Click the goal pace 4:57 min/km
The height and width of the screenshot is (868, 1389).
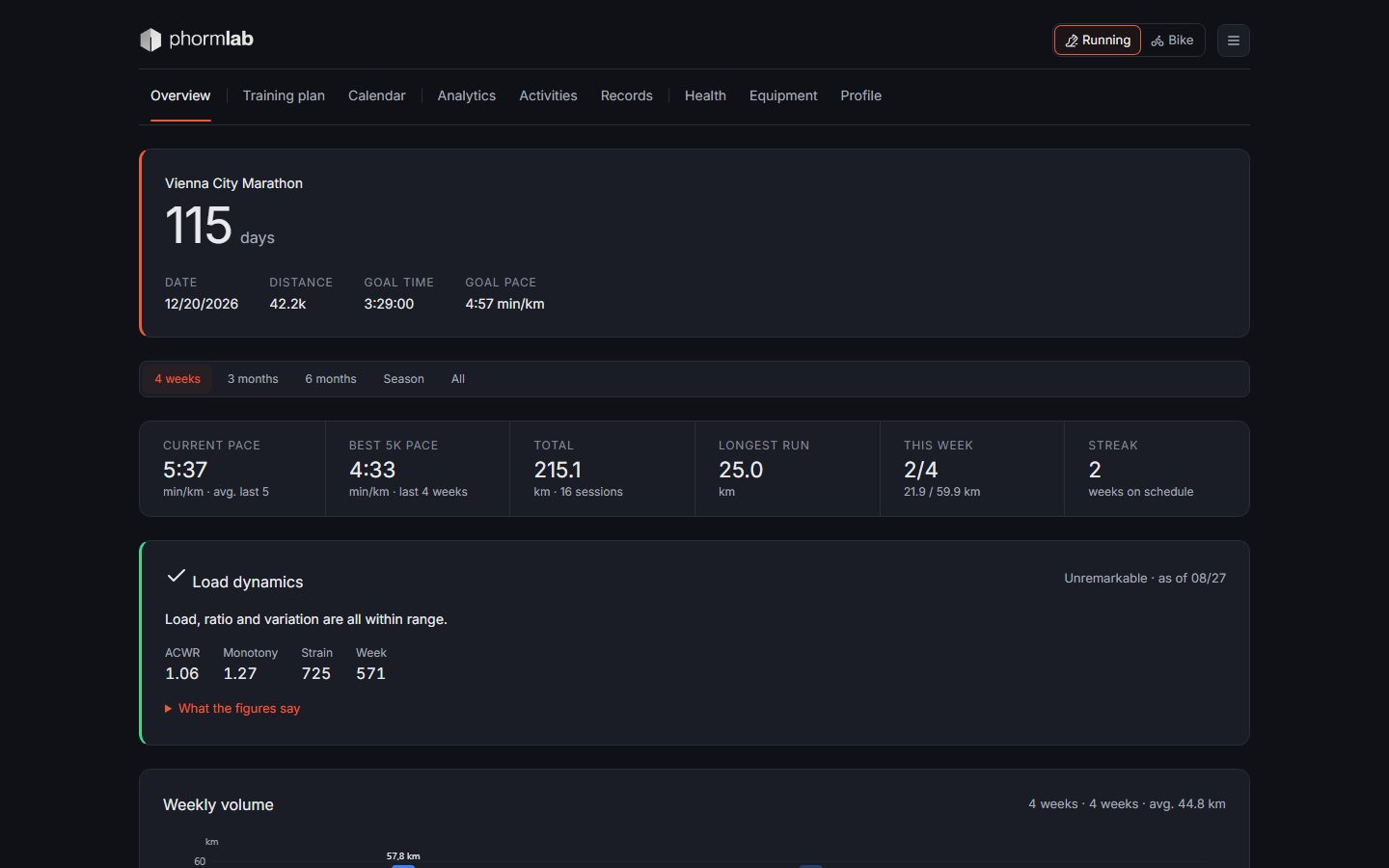point(504,304)
